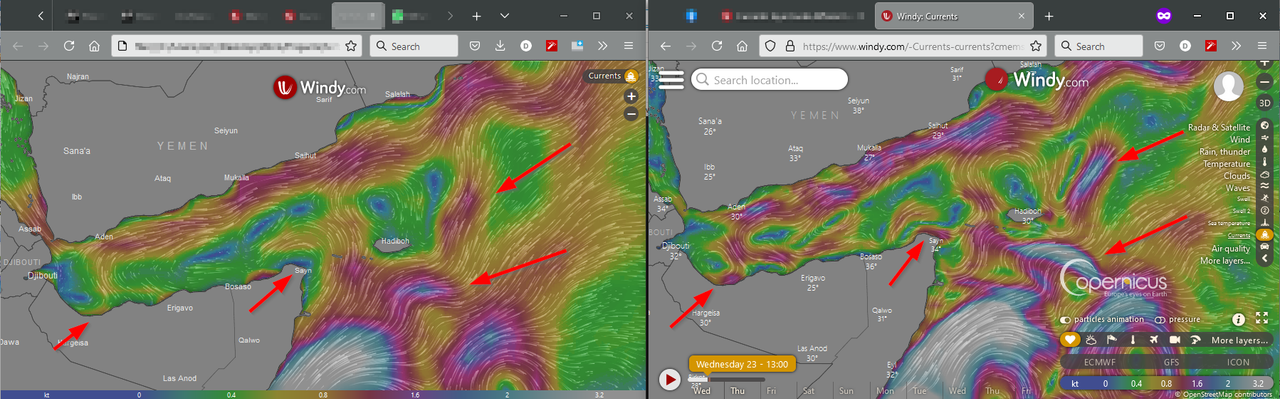
Task: Click the airplane icon in bottom bar
Action: click(x=1153, y=340)
